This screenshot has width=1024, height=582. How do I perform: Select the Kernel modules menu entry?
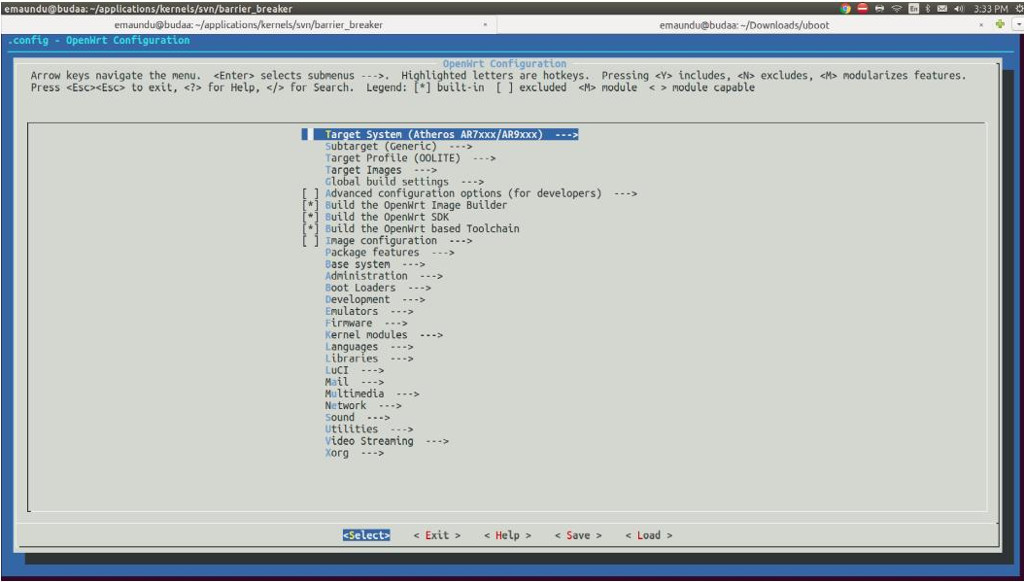coord(383,334)
